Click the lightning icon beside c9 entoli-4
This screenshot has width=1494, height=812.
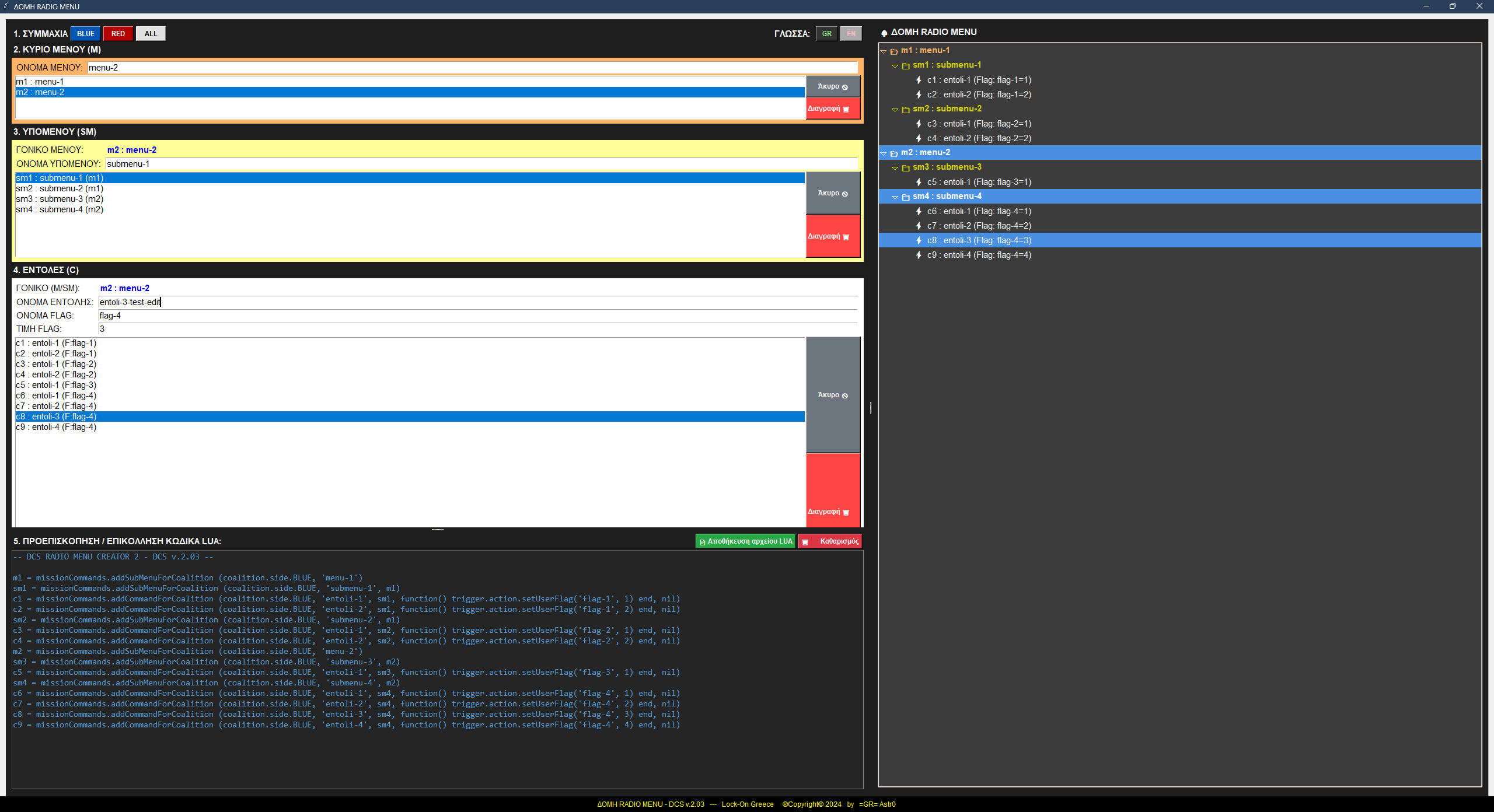tap(919, 255)
